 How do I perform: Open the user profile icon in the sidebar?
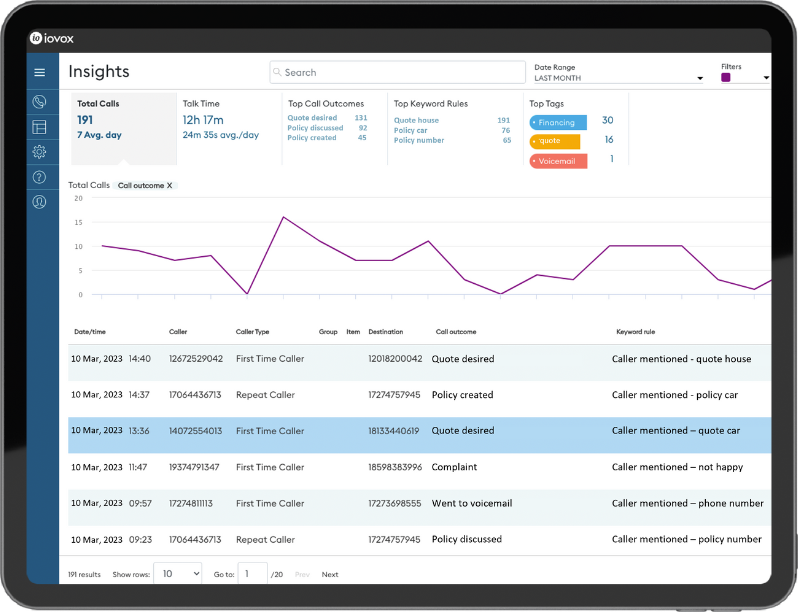point(40,202)
